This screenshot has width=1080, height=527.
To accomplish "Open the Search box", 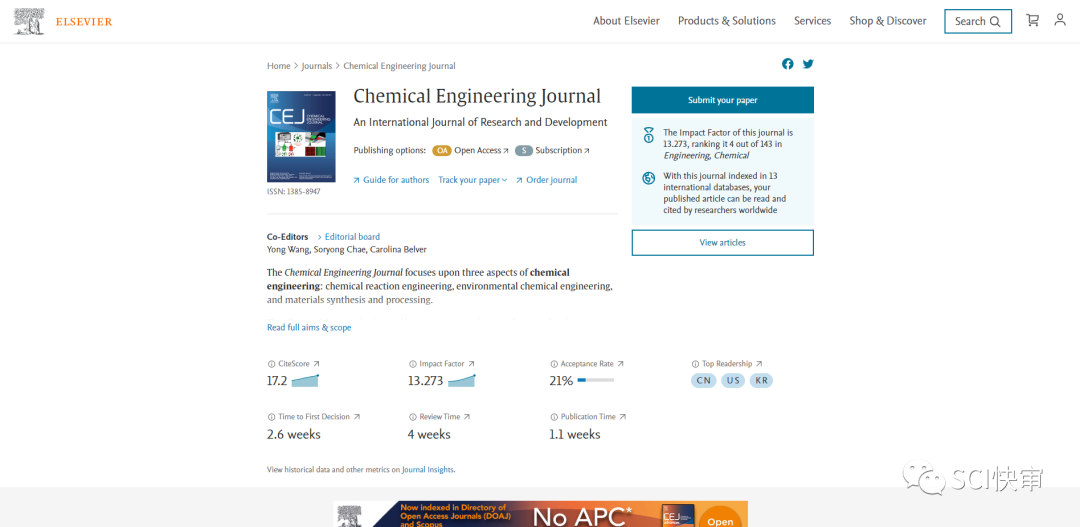I will (x=977, y=21).
